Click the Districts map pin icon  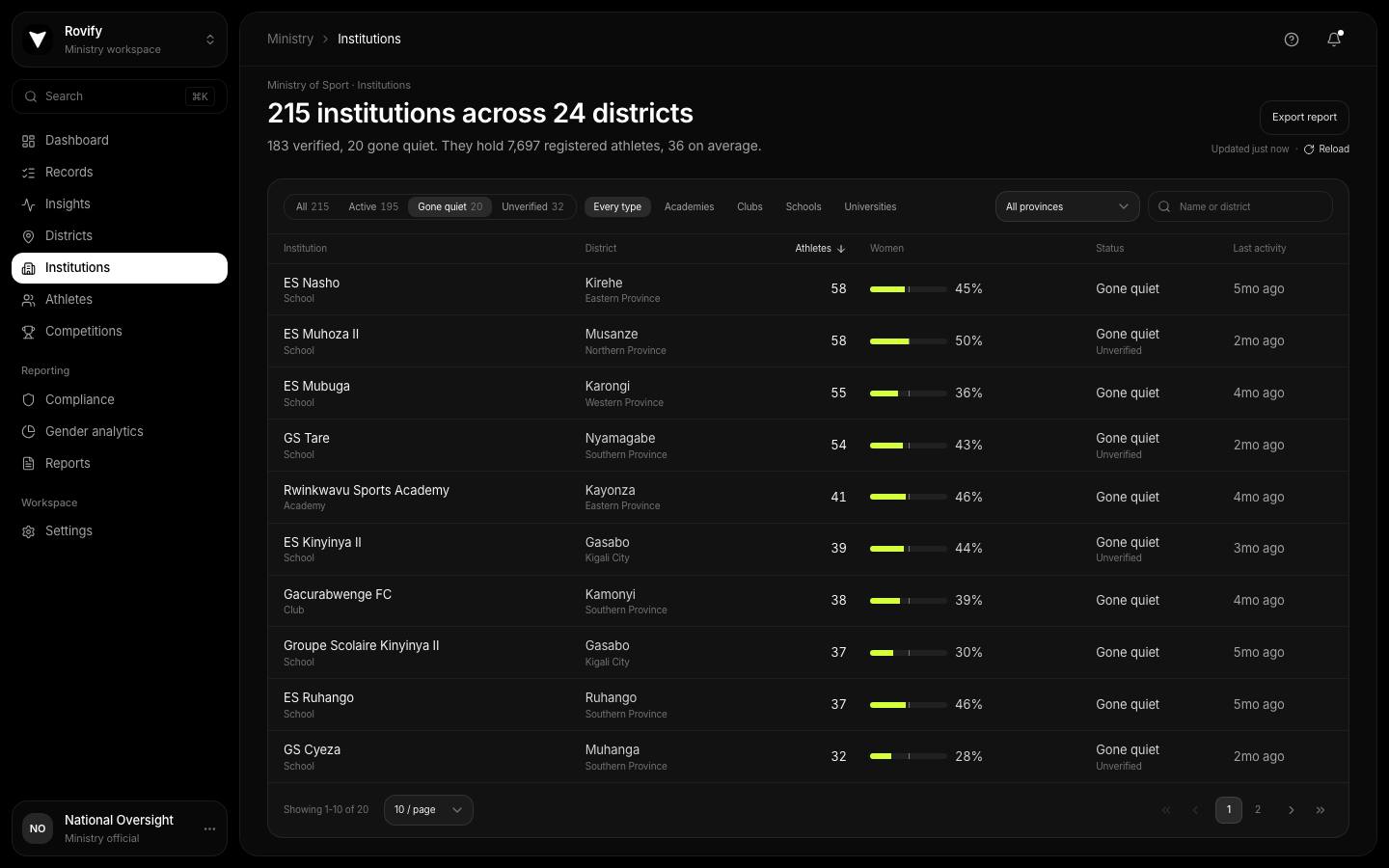29,236
